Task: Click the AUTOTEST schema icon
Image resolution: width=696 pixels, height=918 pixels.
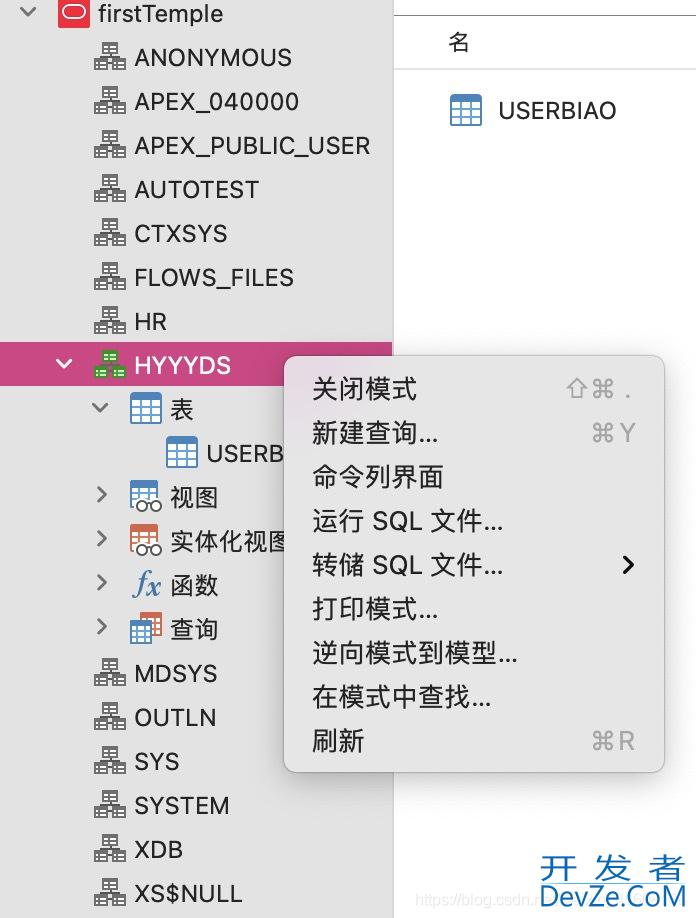Action: click(109, 189)
